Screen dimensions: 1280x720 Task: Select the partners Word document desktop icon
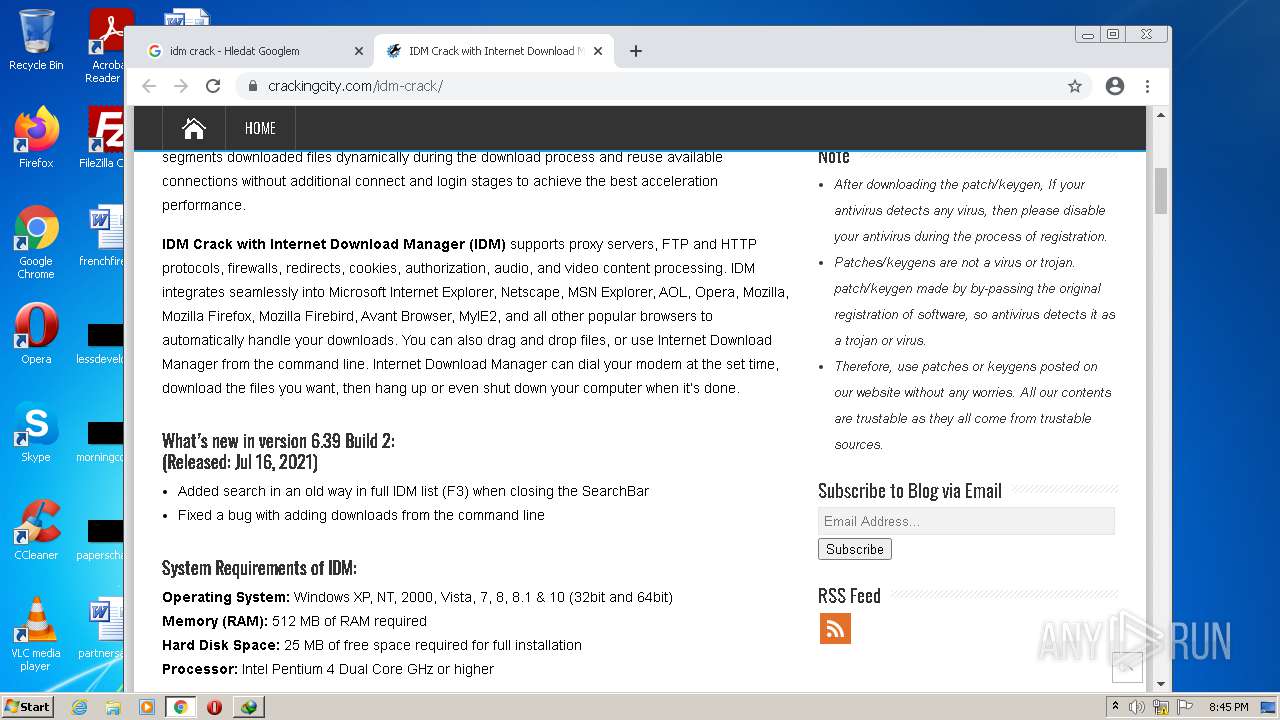pyautogui.click(x=101, y=629)
